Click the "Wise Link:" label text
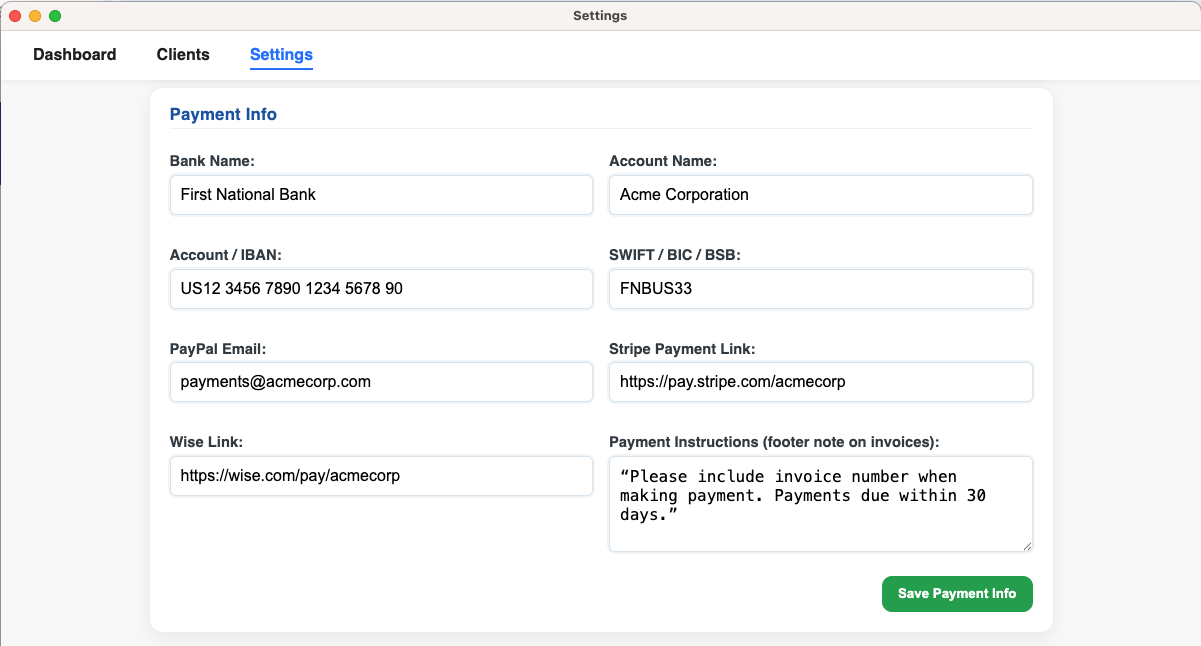Image resolution: width=1201 pixels, height=646 pixels. click(x=206, y=442)
